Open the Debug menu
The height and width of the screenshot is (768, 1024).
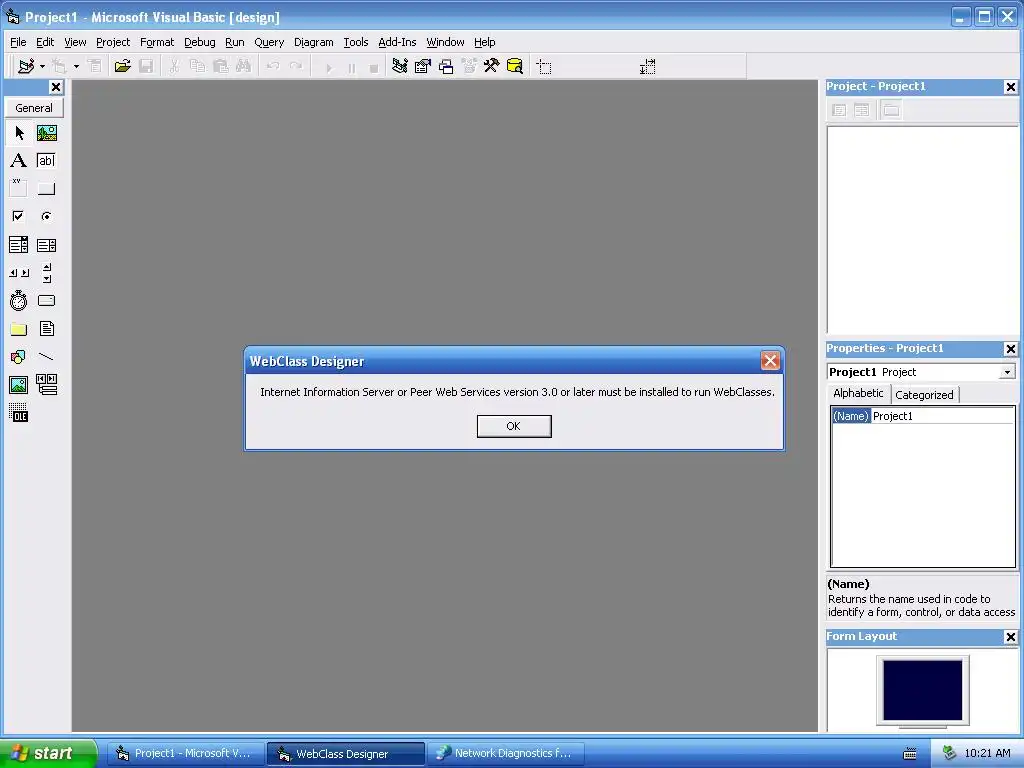click(199, 42)
